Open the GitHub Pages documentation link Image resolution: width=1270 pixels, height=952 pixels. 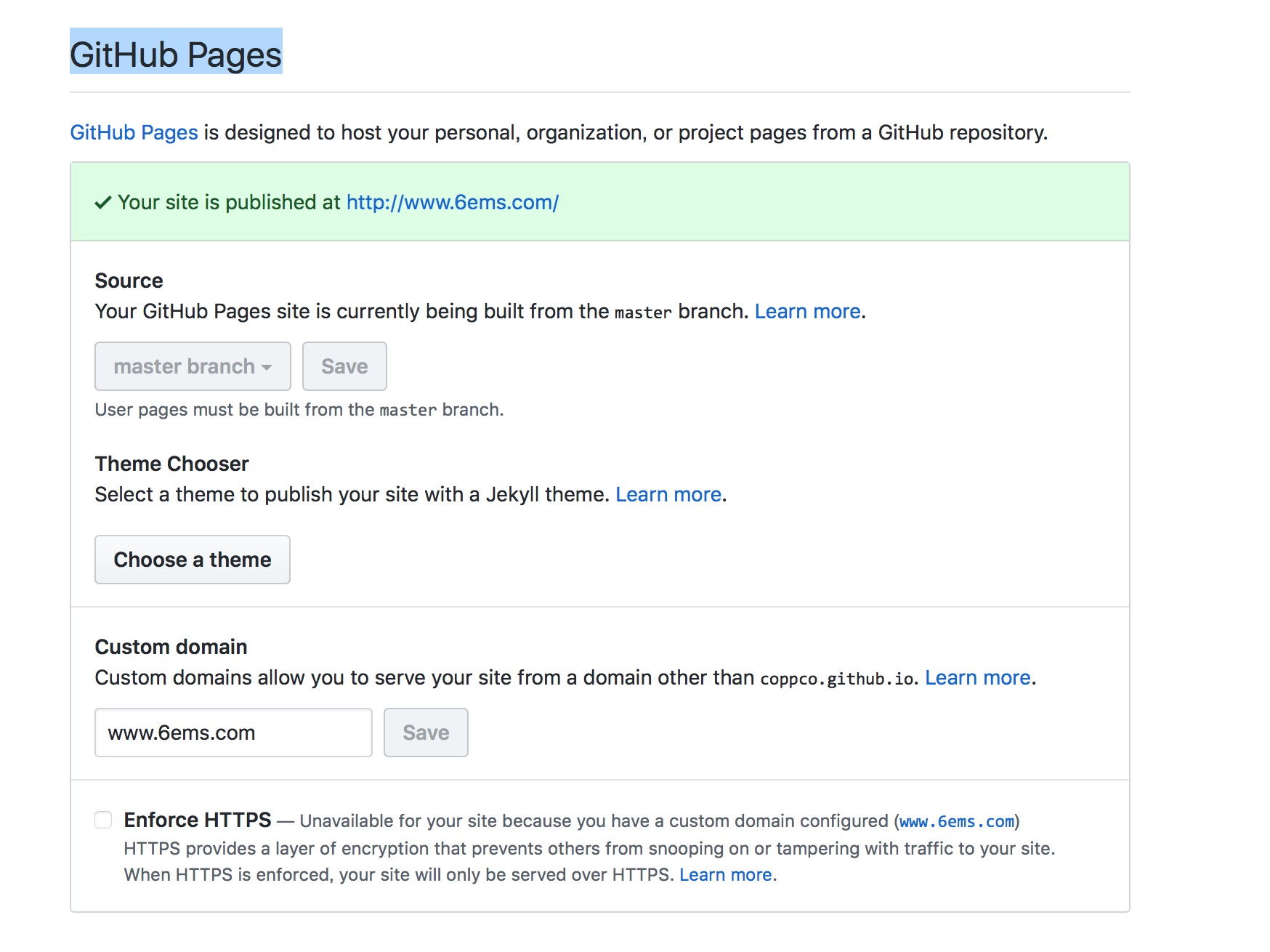tap(134, 132)
